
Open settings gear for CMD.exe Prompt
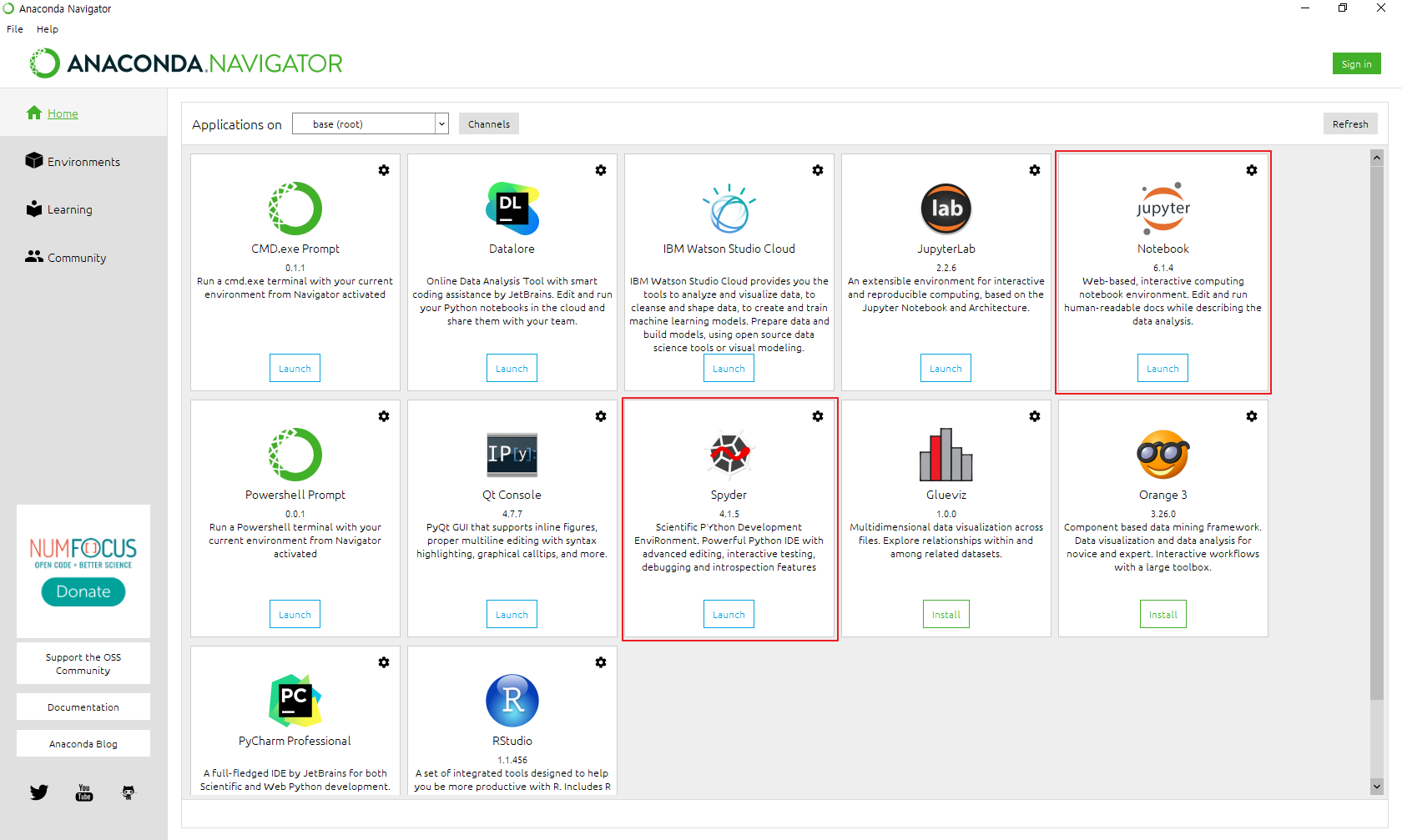[x=384, y=170]
